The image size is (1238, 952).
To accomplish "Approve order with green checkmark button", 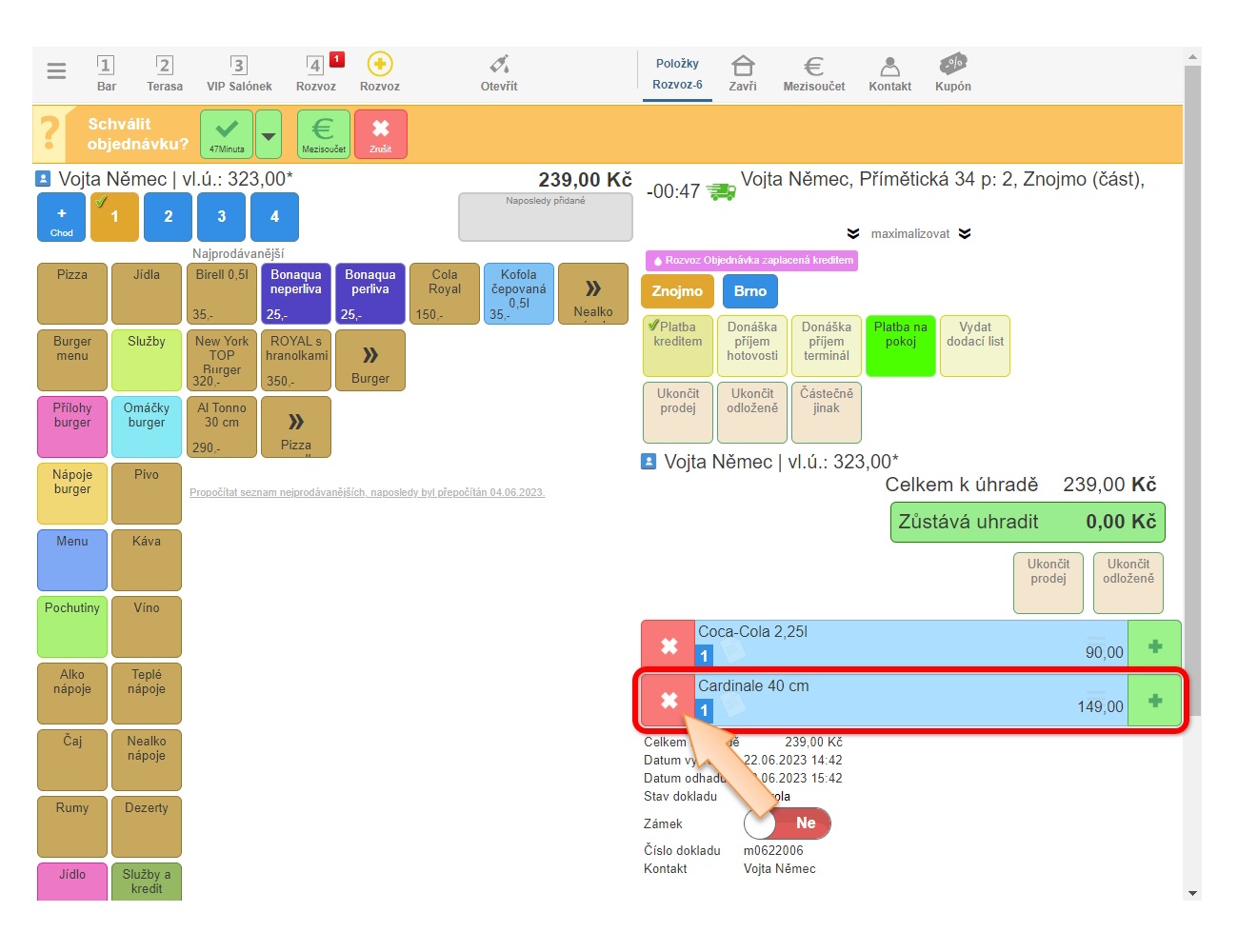I will click(227, 133).
